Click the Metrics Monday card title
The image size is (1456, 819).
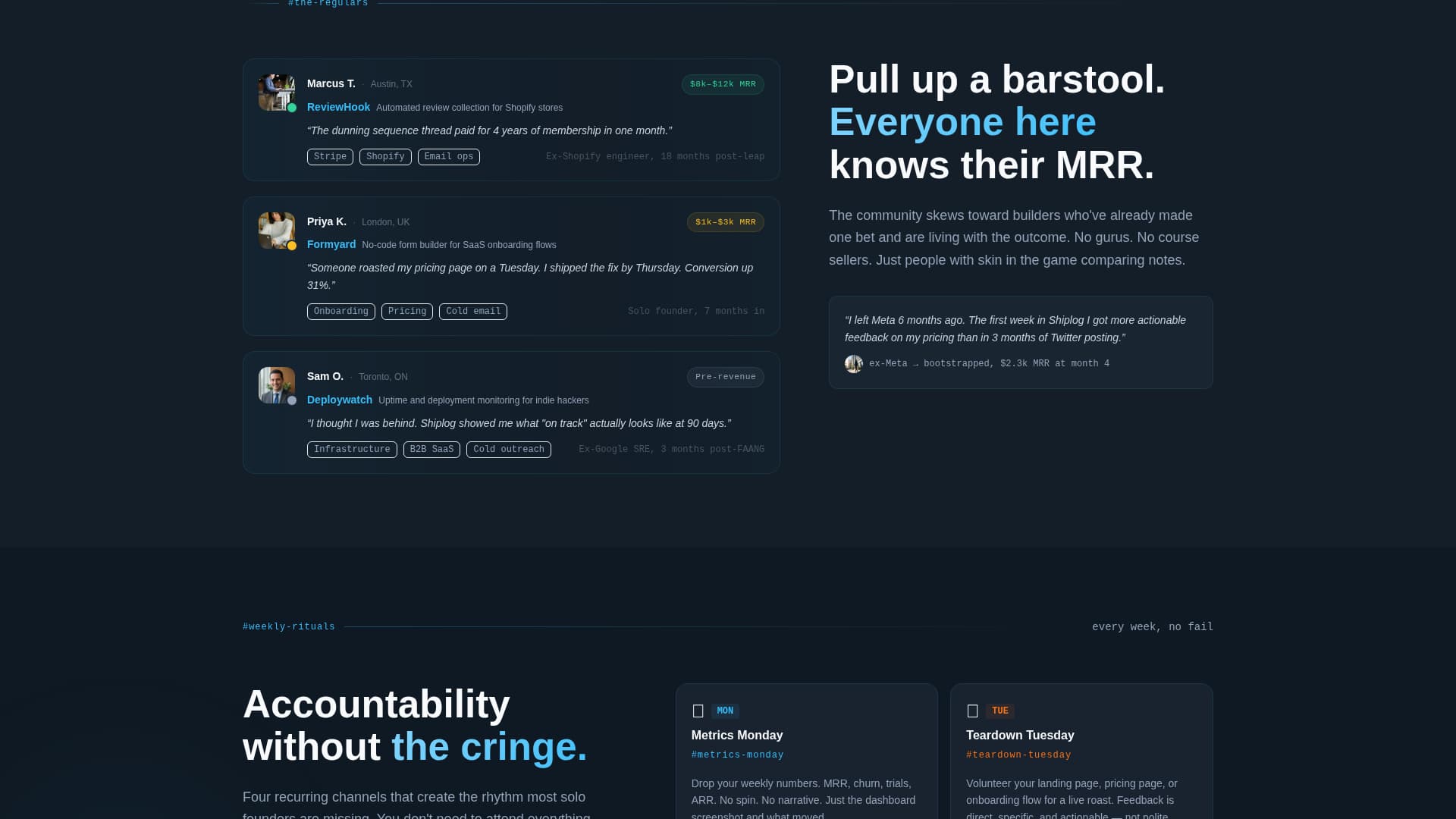pos(737,735)
